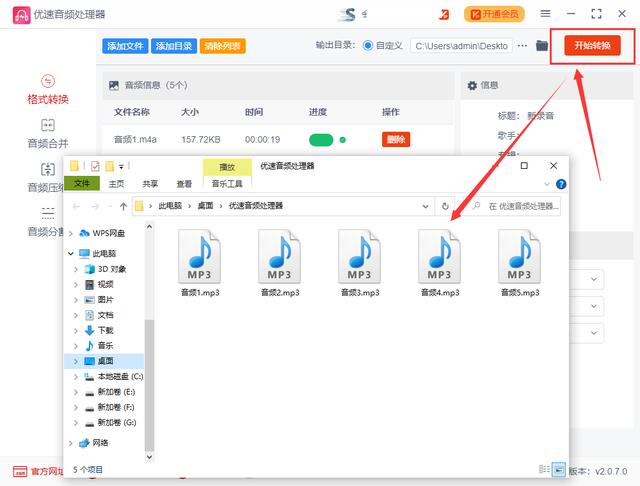640x486 pixels.
Task: Open the output folder icon
Action: pyautogui.click(x=542, y=45)
